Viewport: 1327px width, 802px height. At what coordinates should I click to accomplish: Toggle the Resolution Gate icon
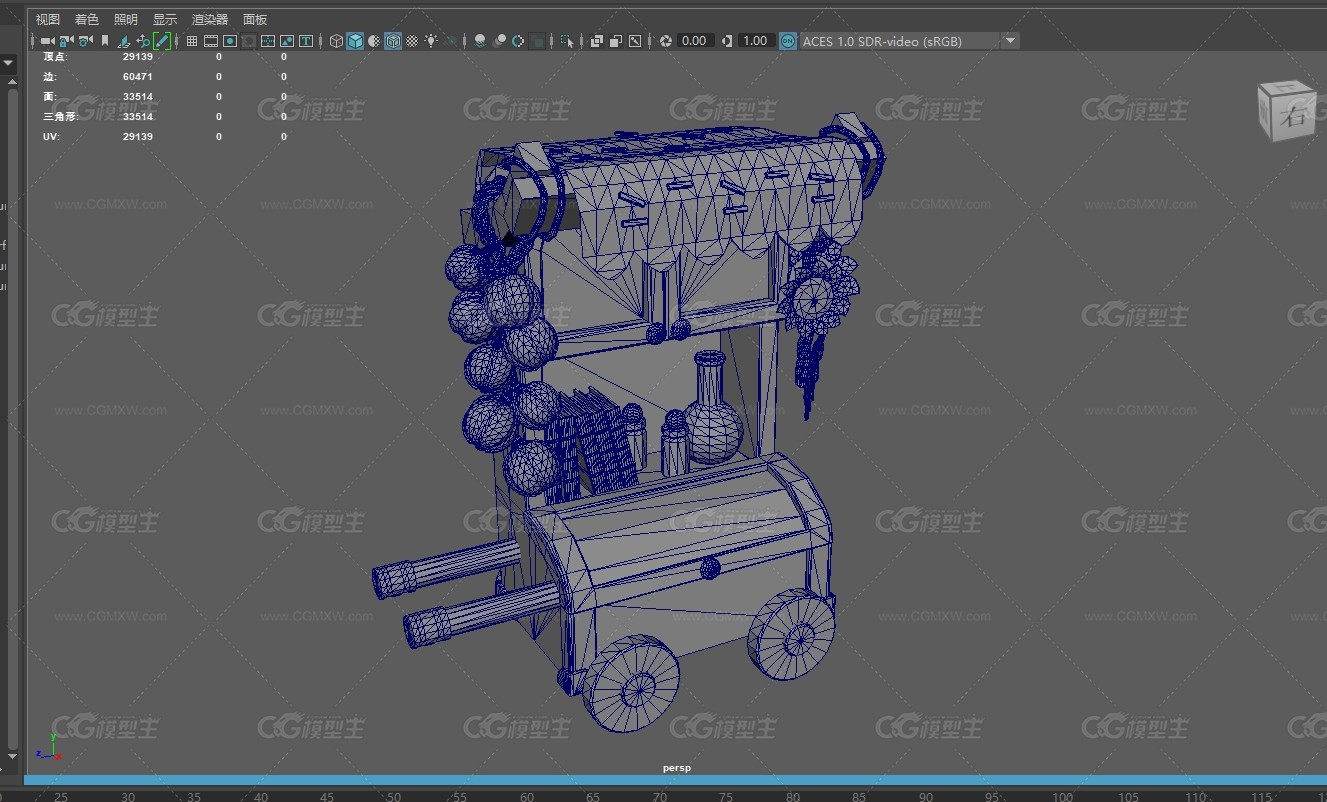pyautogui.click(x=230, y=41)
